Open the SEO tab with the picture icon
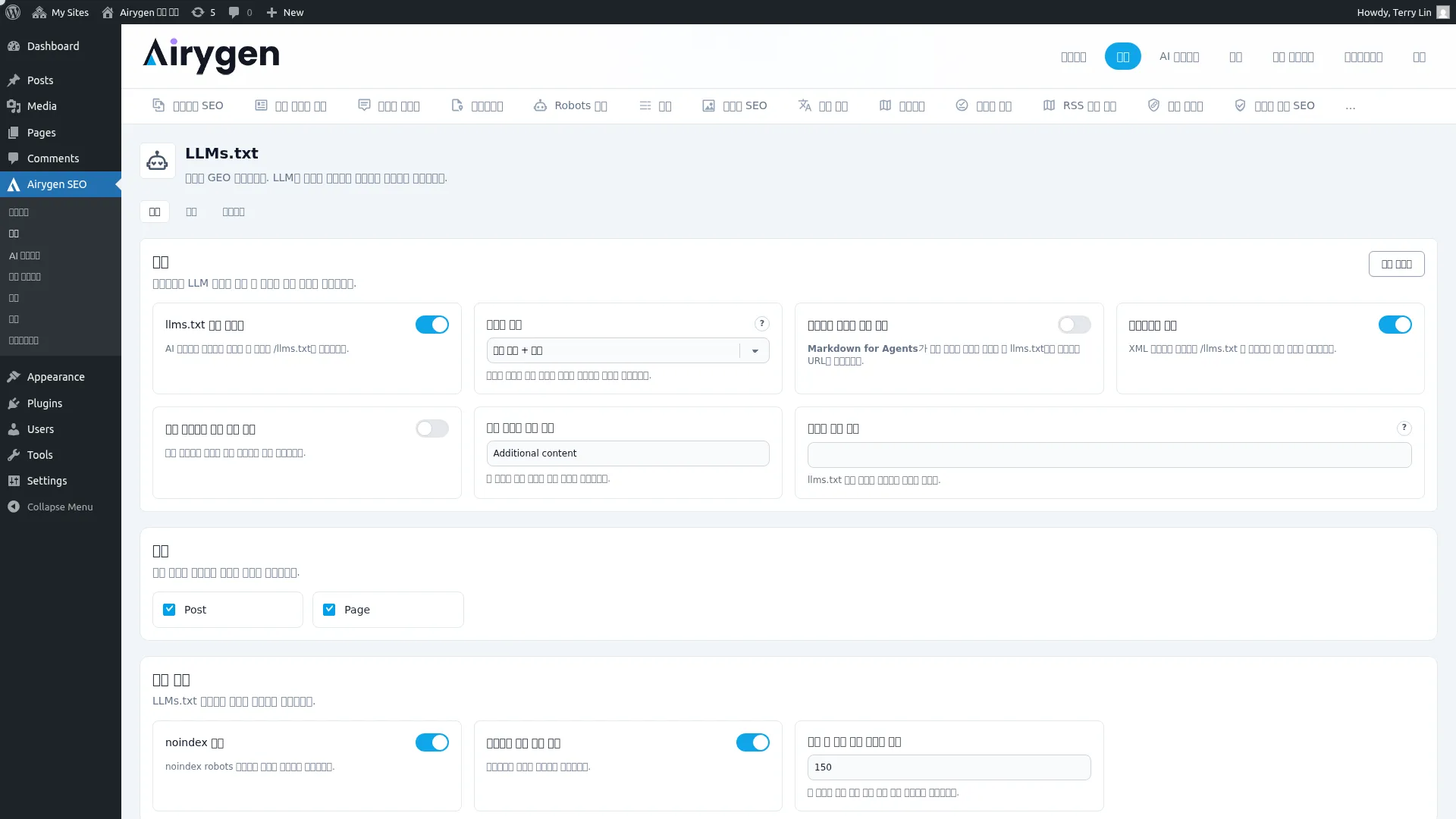This screenshot has width=1456, height=819. 735,105
